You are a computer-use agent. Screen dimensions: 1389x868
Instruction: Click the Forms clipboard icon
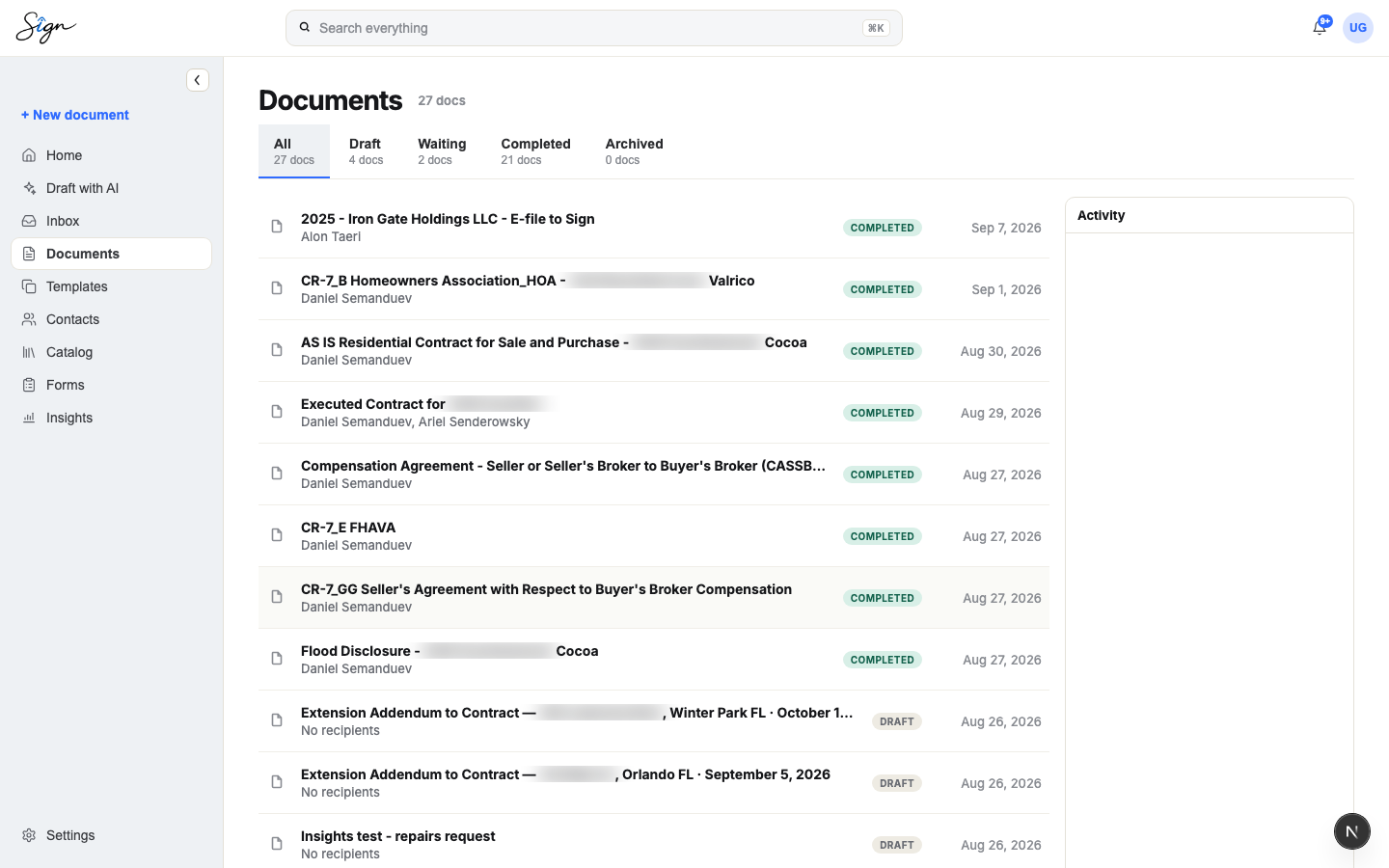click(x=29, y=385)
